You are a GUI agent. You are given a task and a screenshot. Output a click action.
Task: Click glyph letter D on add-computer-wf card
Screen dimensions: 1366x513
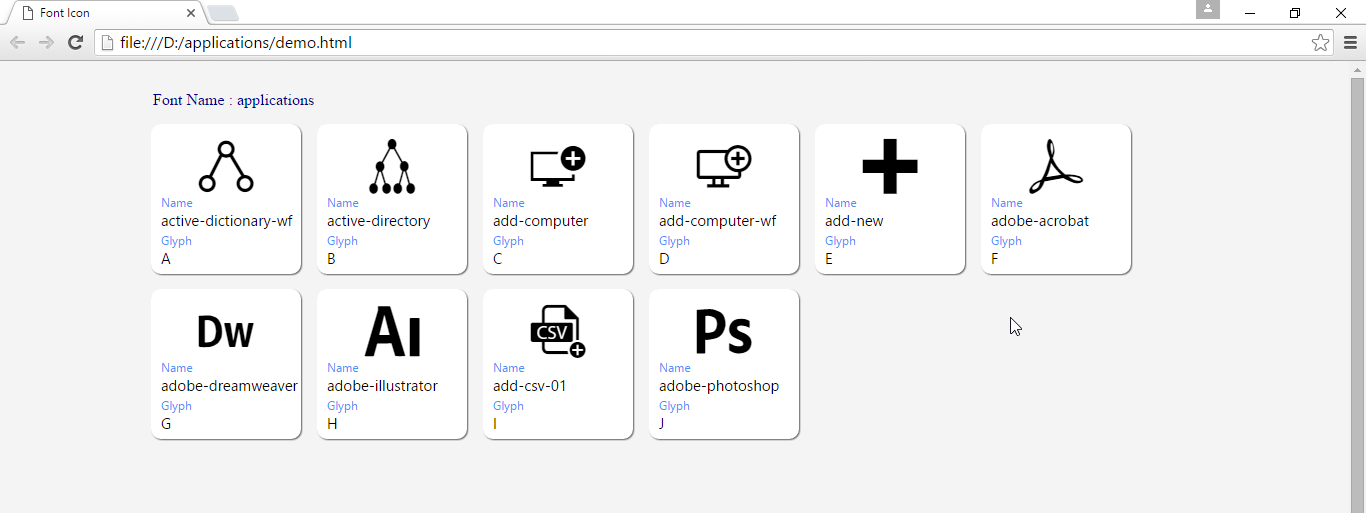pyautogui.click(x=665, y=259)
